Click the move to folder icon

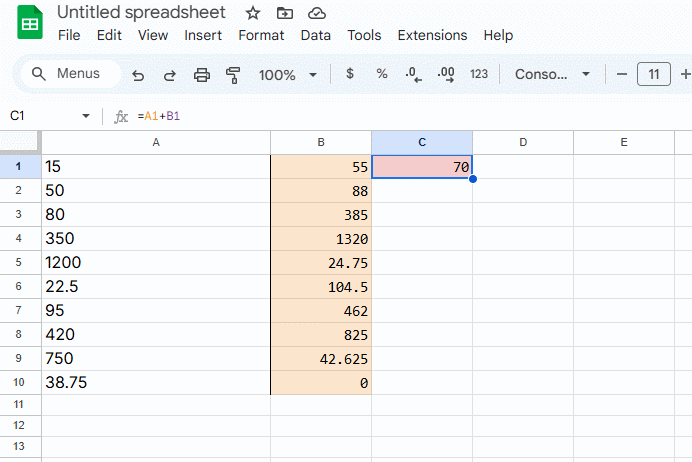(x=285, y=13)
